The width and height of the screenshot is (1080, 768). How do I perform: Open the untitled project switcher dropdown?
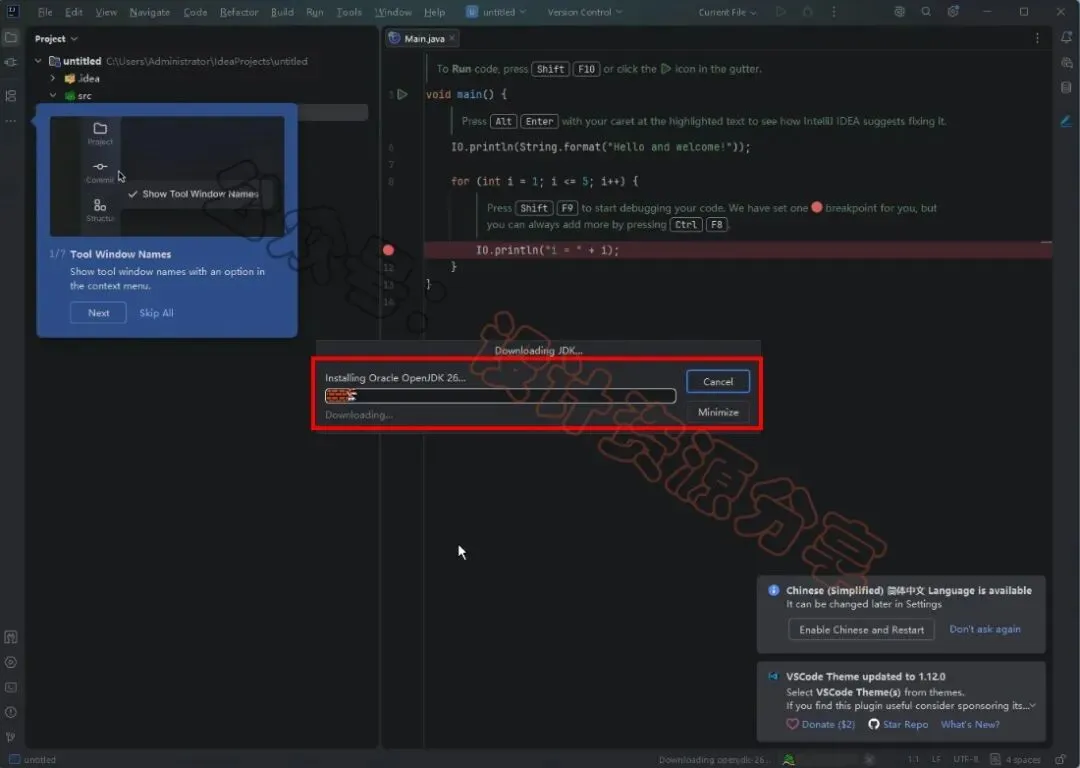(497, 12)
